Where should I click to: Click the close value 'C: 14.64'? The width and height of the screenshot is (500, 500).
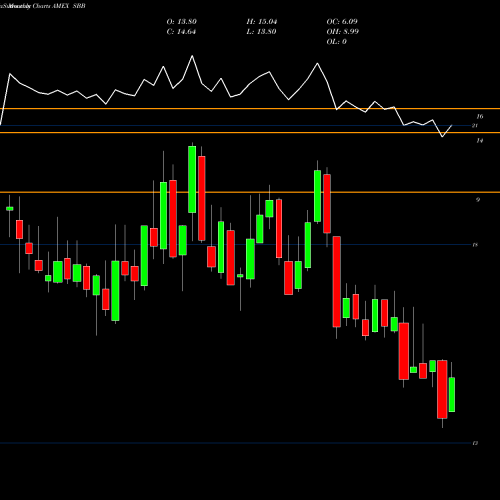pyautogui.click(x=181, y=32)
